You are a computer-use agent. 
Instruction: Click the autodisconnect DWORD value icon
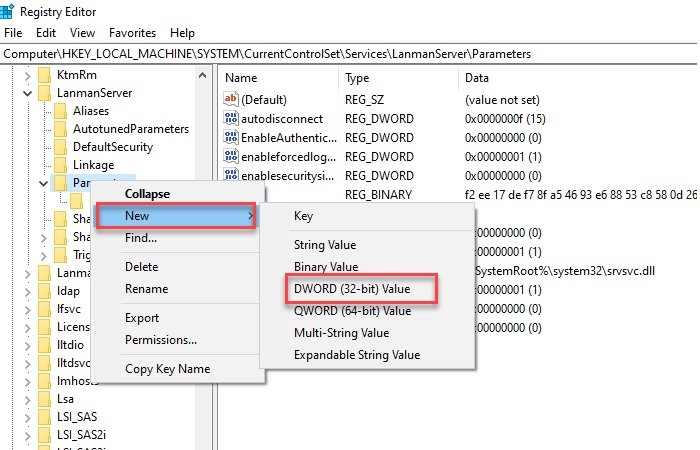coord(231,118)
